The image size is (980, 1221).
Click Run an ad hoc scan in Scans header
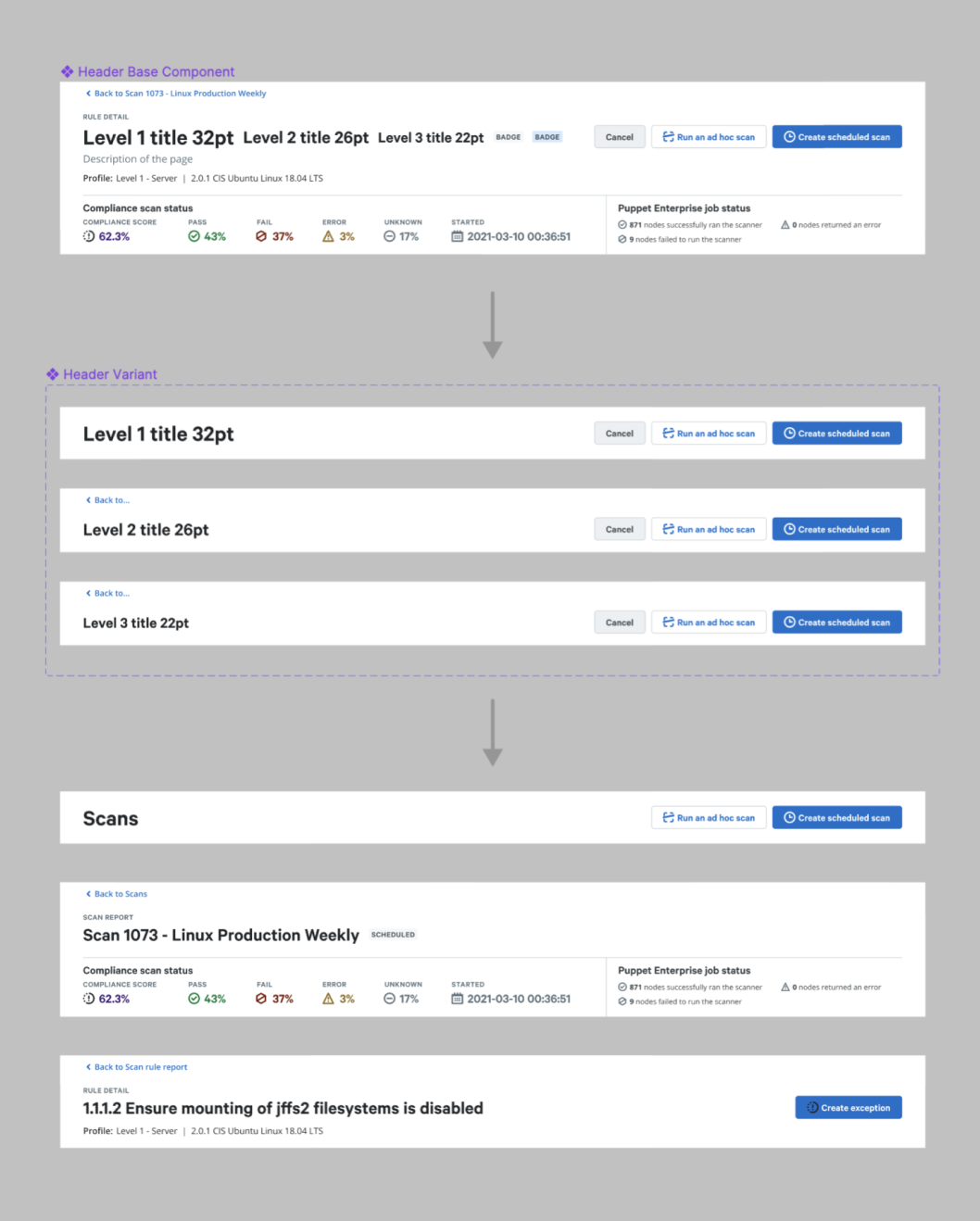[x=709, y=818]
